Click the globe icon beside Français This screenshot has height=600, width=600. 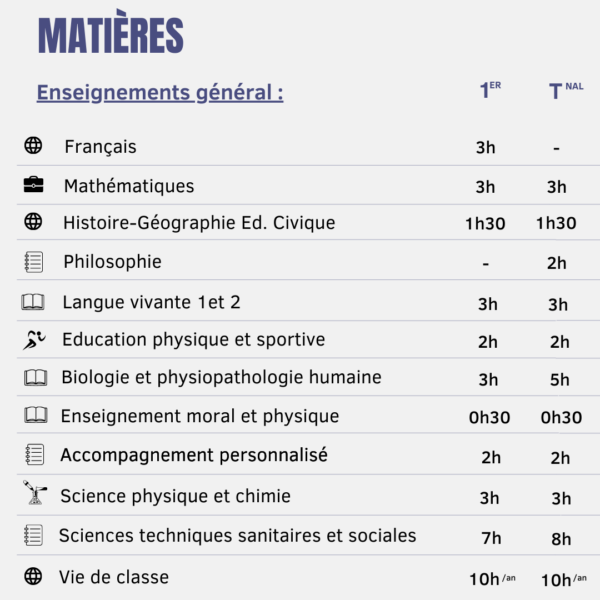pos(33,146)
